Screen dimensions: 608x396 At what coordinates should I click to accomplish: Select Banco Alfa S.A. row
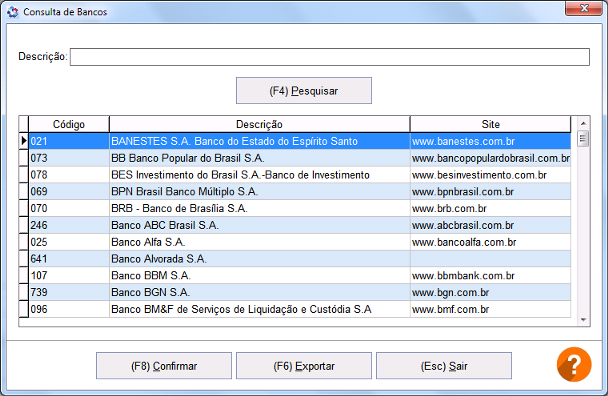coord(259,242)
